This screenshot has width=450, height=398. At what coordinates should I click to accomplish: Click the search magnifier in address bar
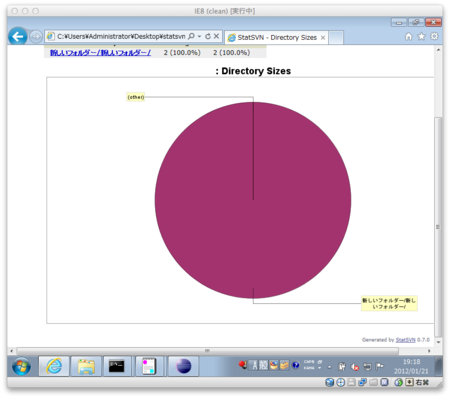click(191, 36)
